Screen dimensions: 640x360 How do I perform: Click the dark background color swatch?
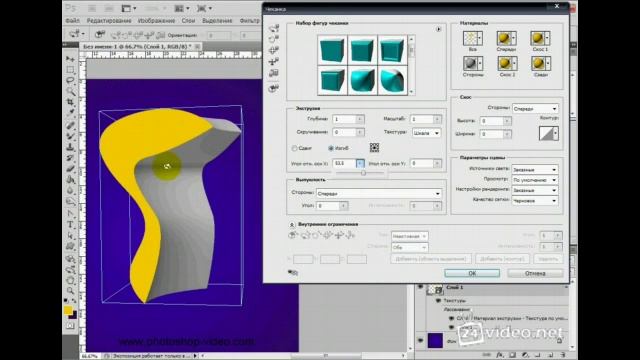pyautogui.click(x=73, y=315)
